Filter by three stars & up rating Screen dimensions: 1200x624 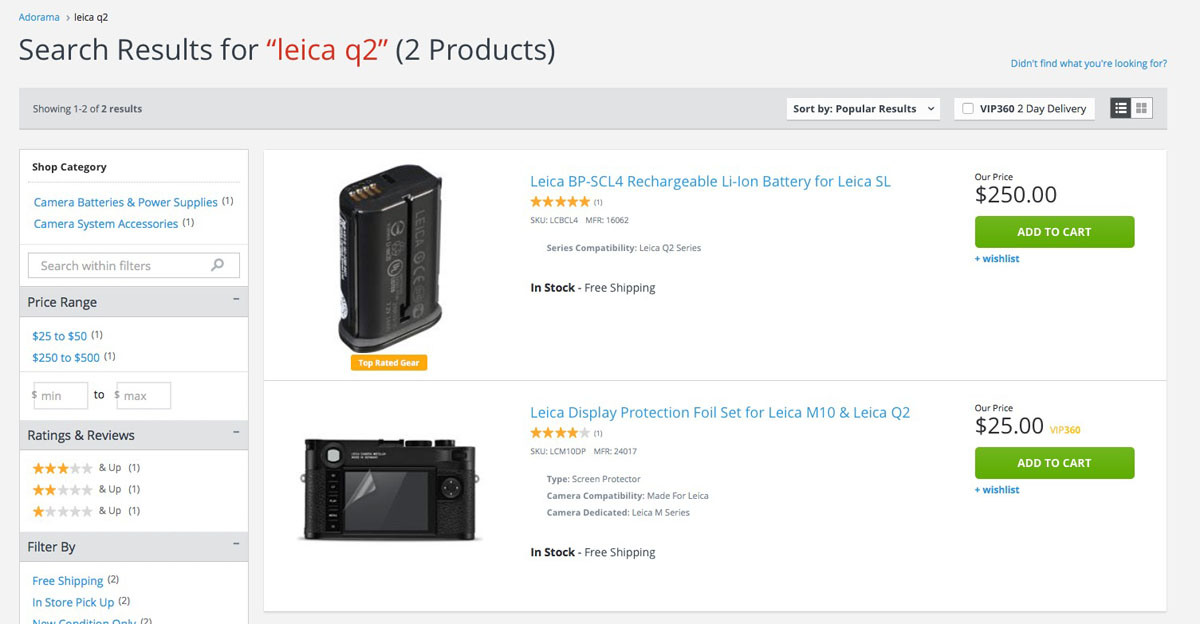(x=64, y=468)
